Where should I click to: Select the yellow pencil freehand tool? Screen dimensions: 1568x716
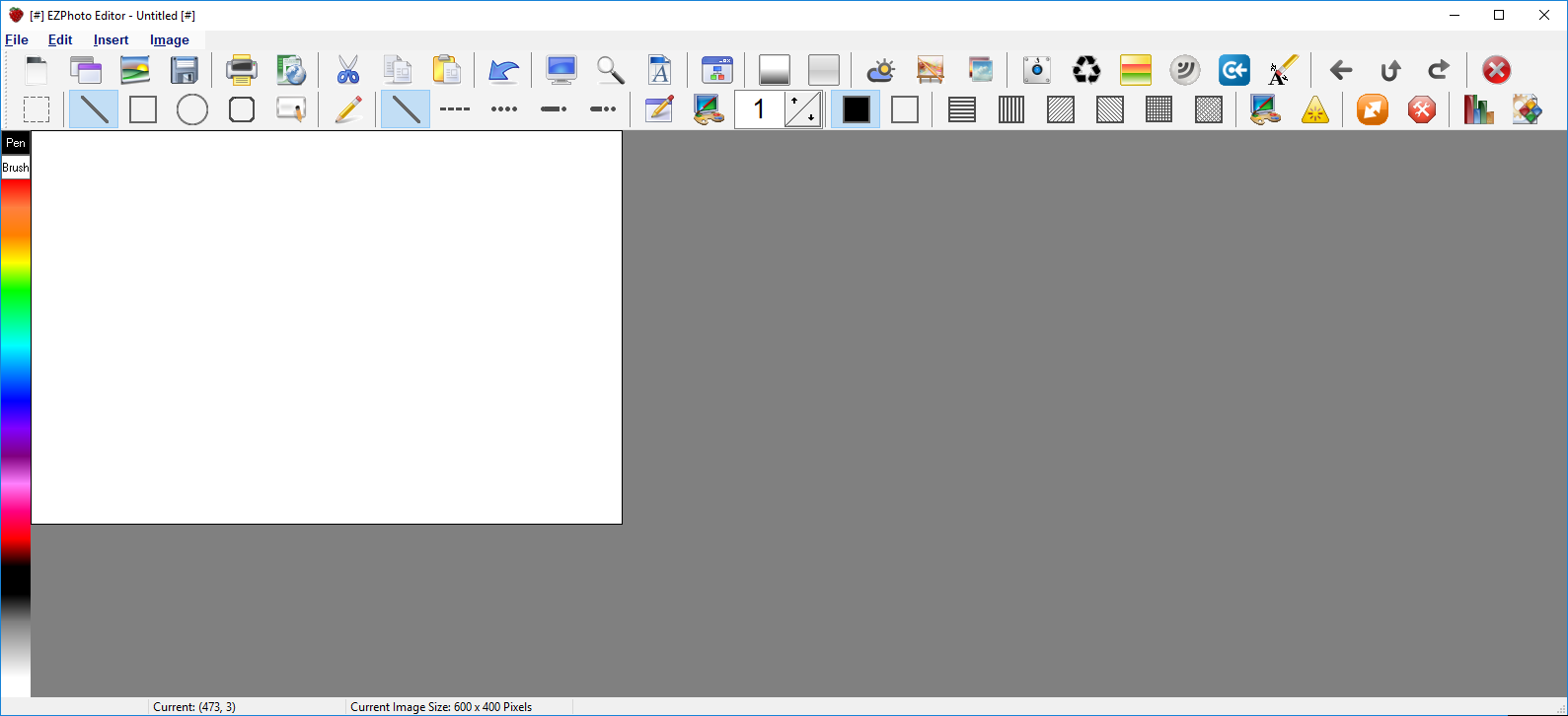tap(347, 109)
